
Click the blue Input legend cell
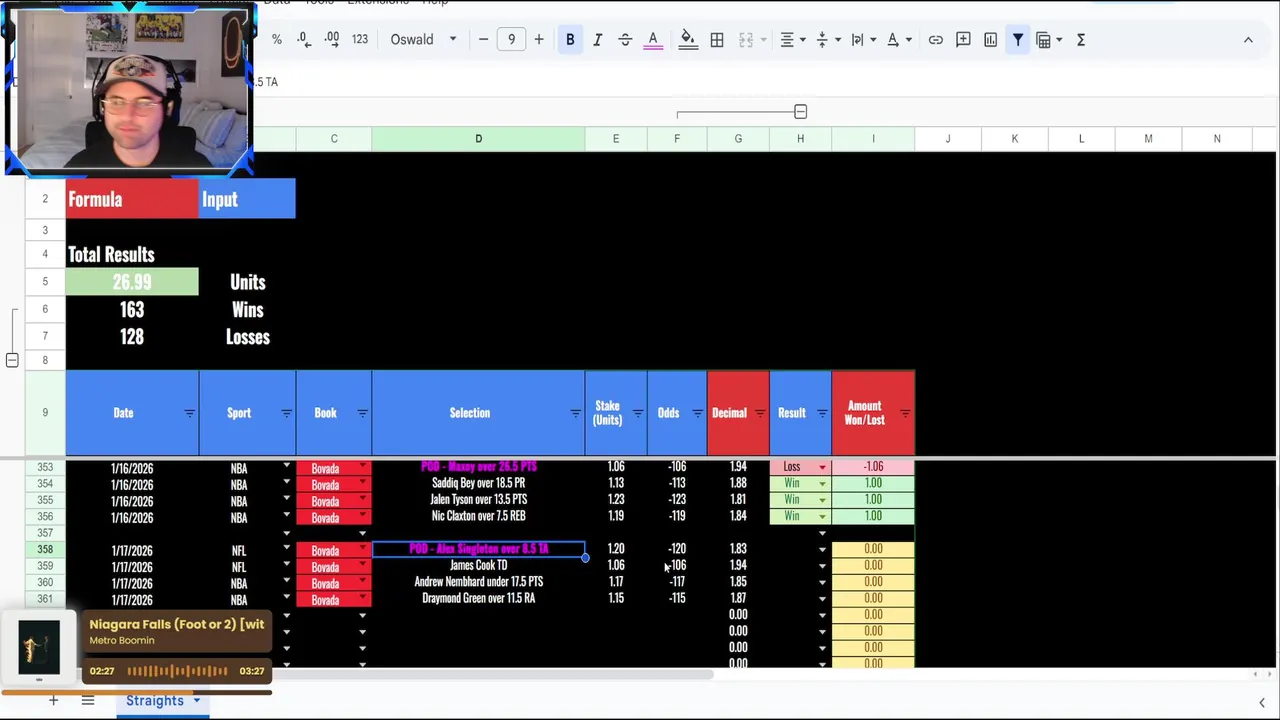click(247, 199)
